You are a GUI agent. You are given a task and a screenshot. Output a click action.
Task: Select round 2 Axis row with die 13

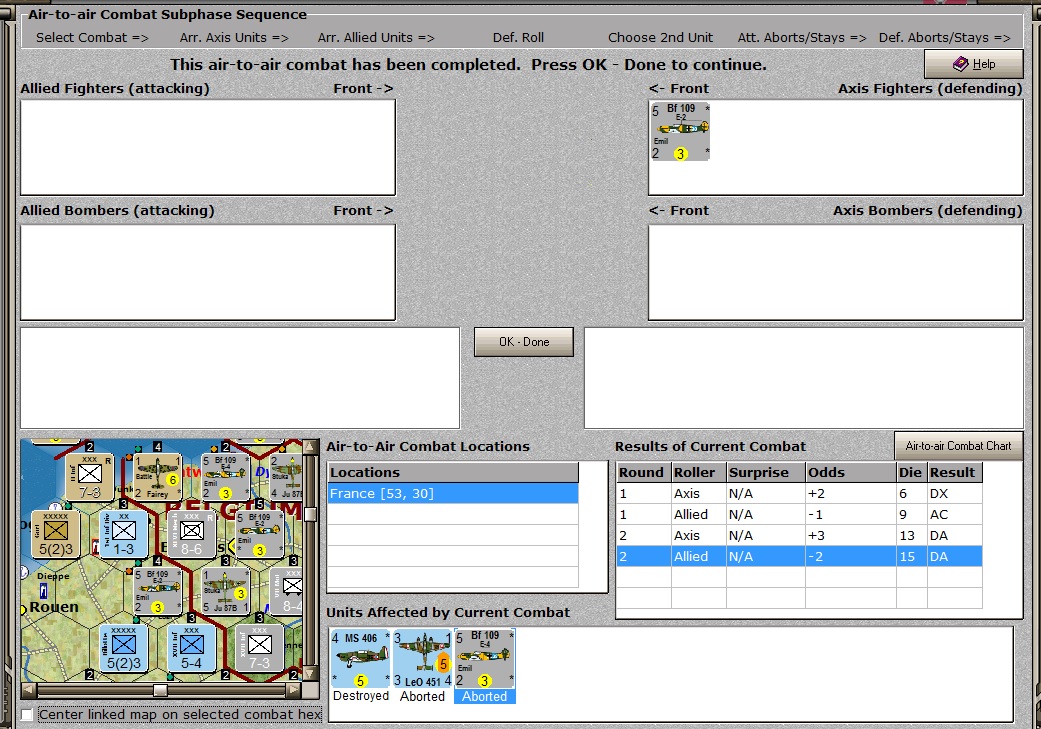point(799,536)
